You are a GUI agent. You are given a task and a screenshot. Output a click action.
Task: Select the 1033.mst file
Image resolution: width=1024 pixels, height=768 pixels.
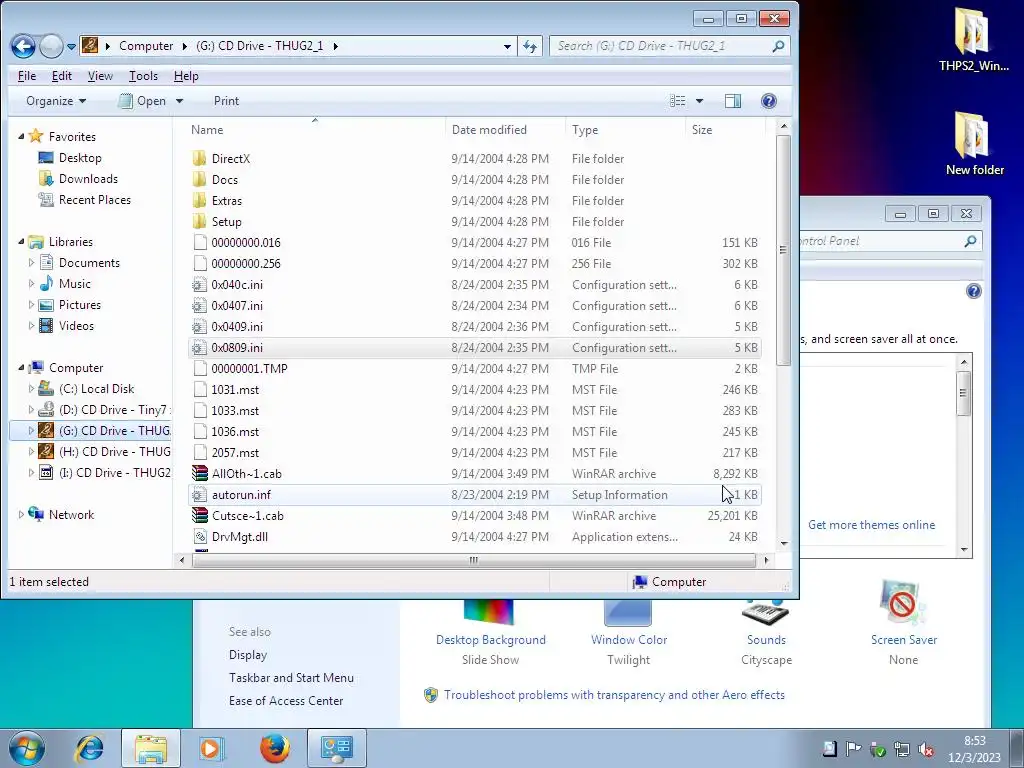click(475, 410)
